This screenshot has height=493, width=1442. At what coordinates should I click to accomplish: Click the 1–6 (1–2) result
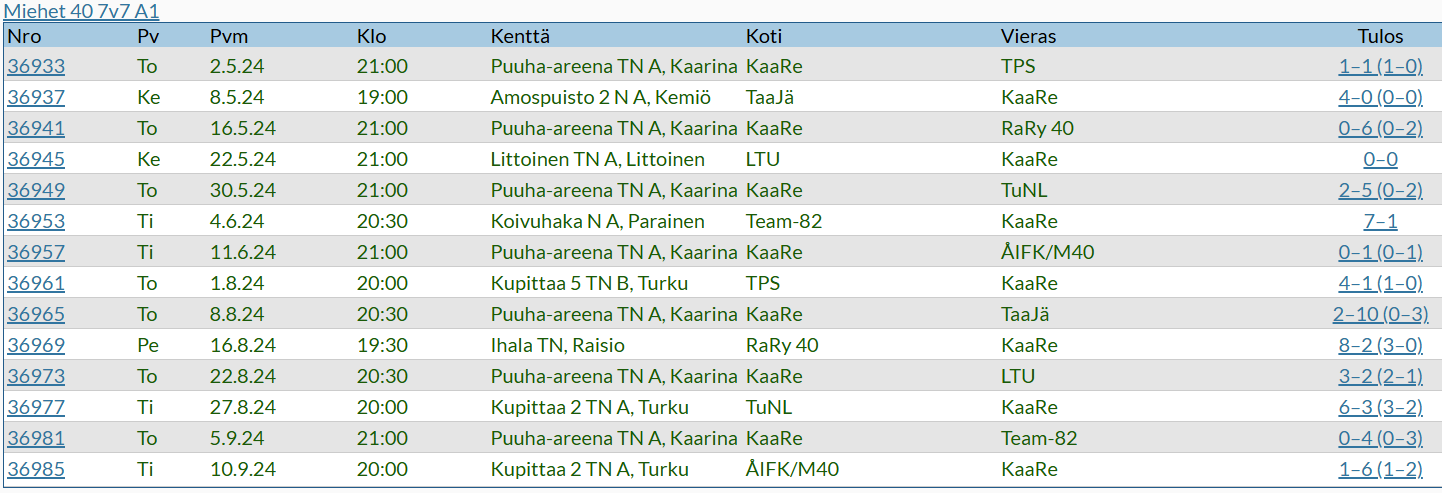(x=1380, y=470)
